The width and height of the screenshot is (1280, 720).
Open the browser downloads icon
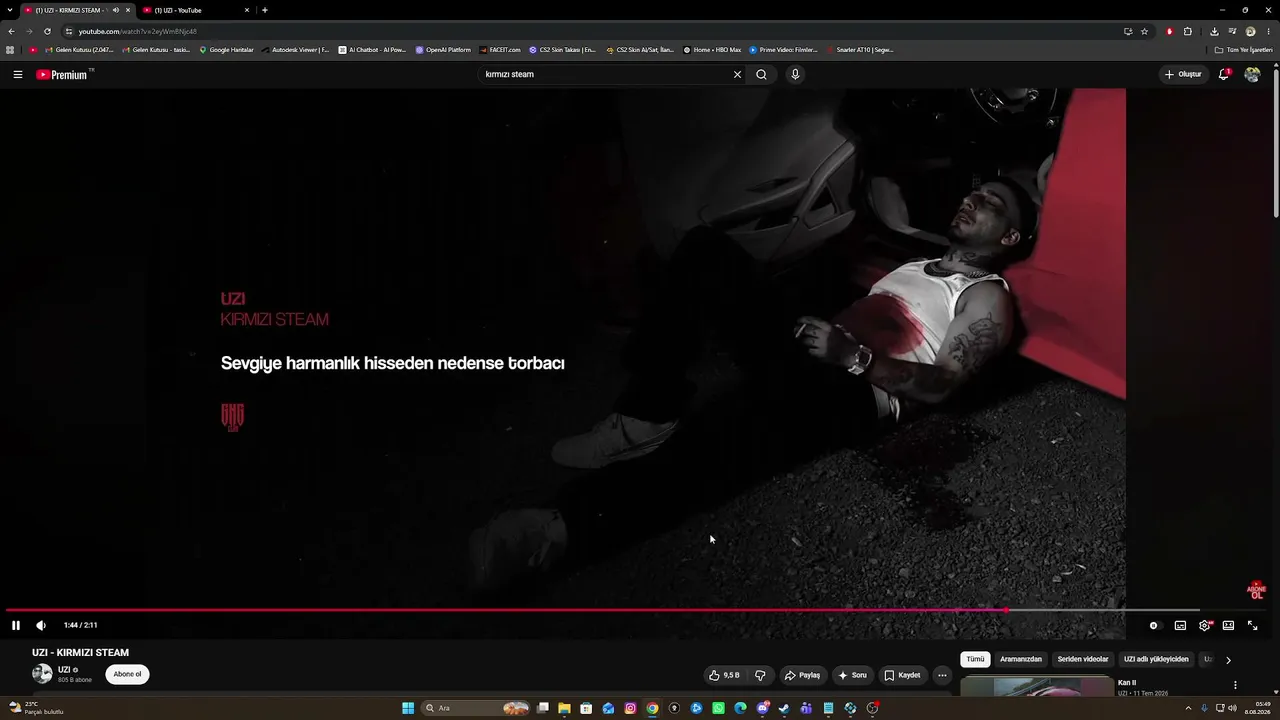point(1214,31)
